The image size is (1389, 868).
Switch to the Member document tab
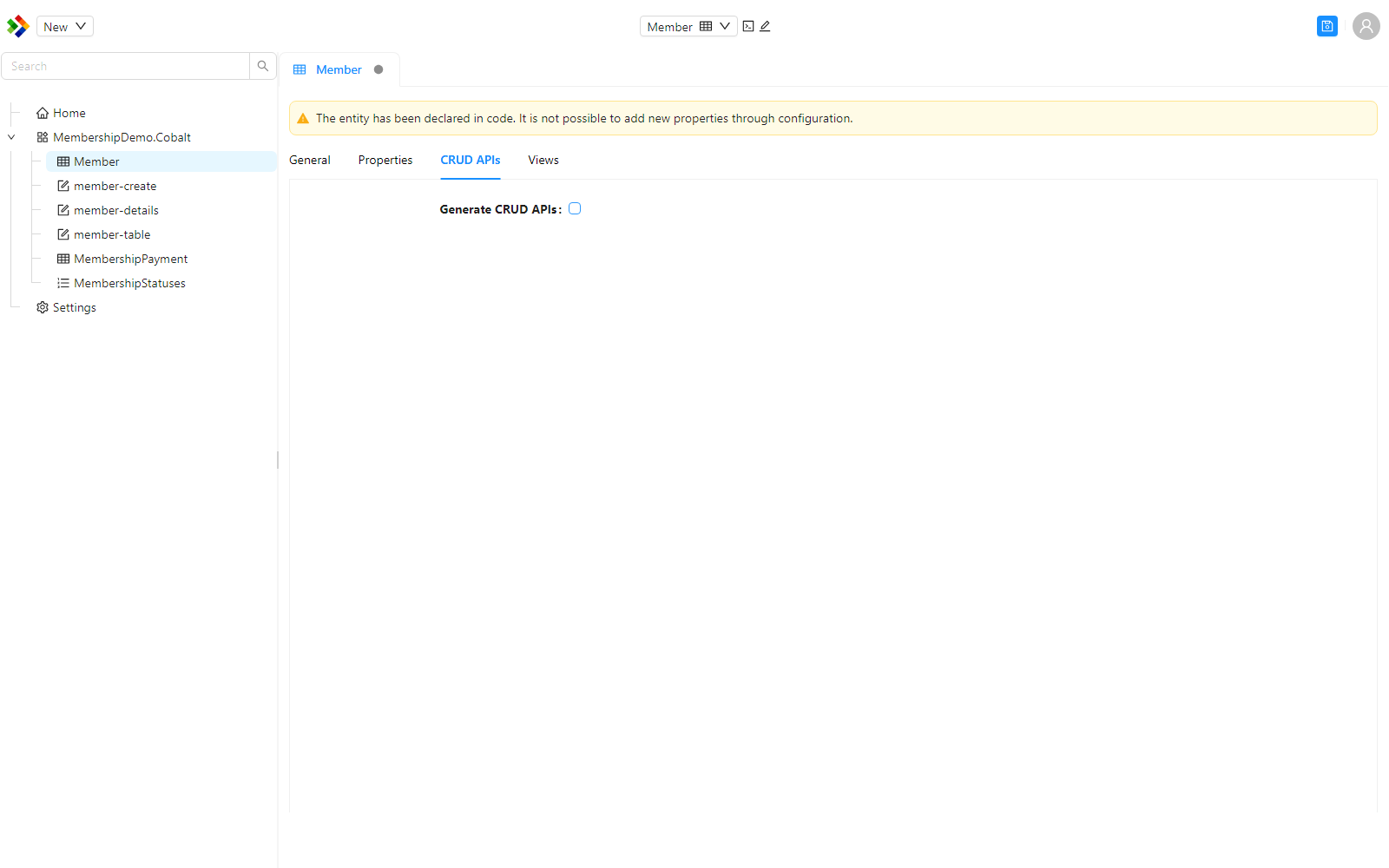tap(339, 69)
